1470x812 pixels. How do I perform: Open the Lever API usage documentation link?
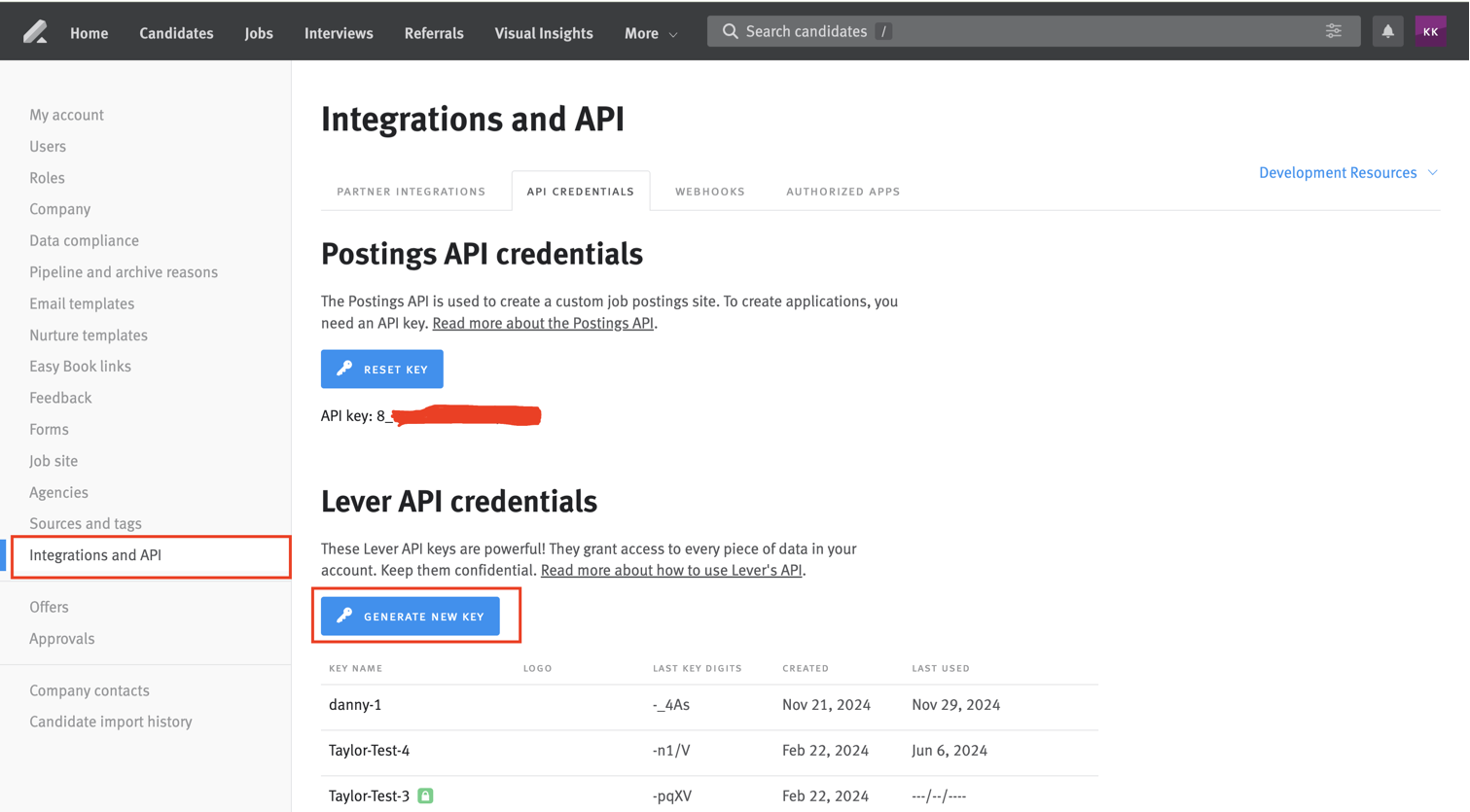click(x=671, y=570)
